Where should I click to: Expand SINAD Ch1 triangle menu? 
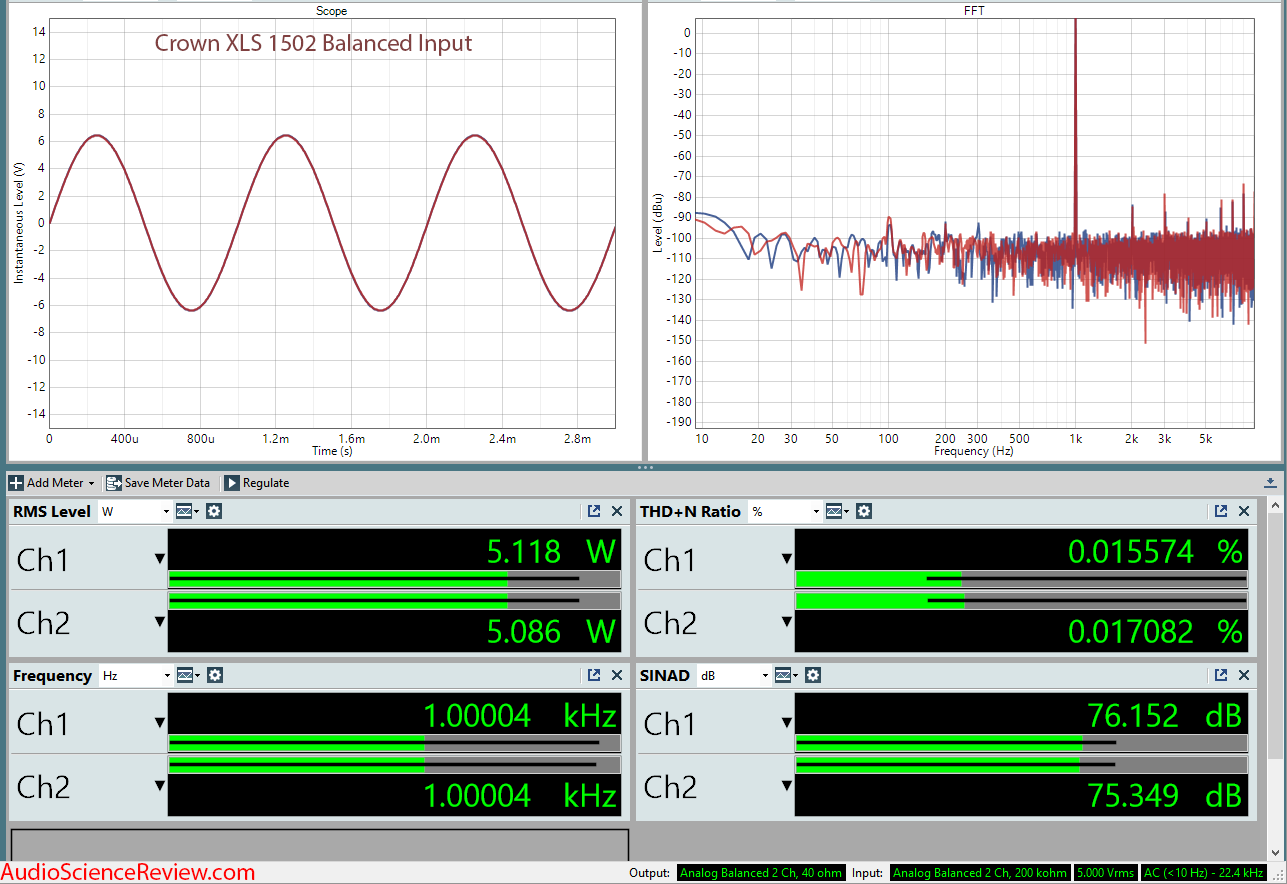pyautogui.click(x=786, y=723)
